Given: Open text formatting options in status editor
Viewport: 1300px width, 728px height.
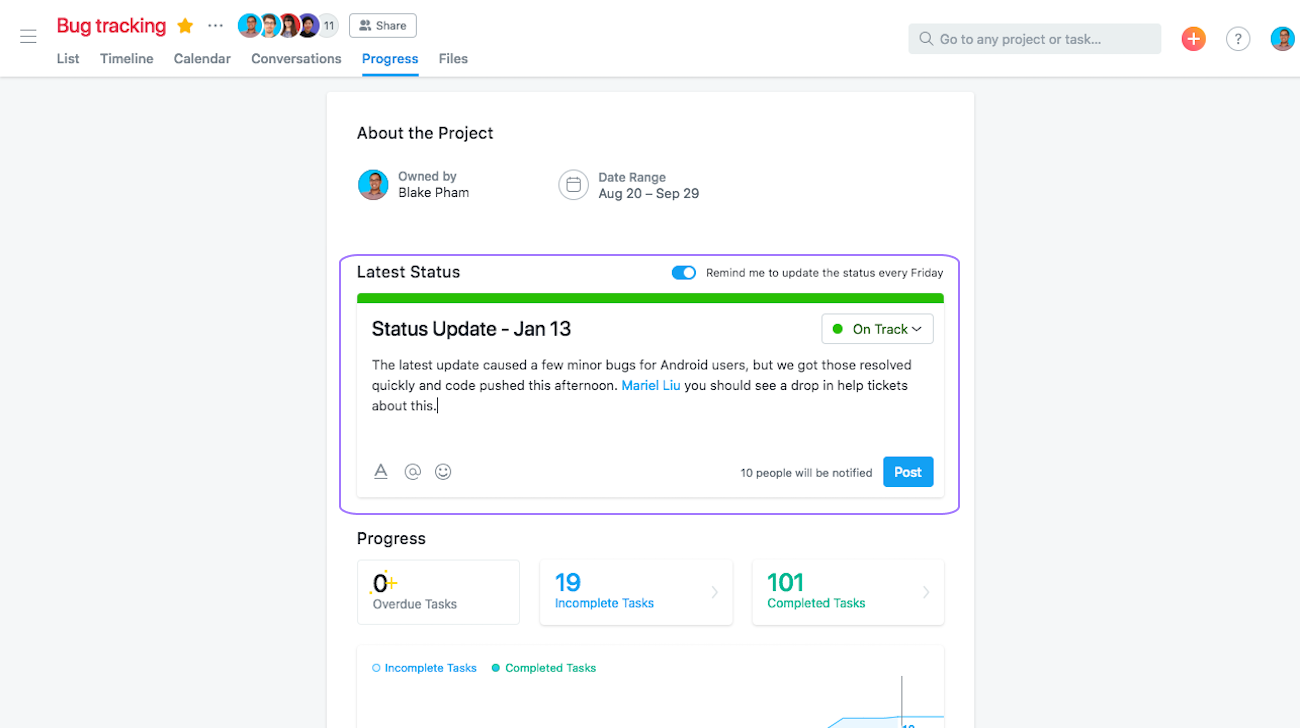Looking at the screenshot, I should click(381, 471).
